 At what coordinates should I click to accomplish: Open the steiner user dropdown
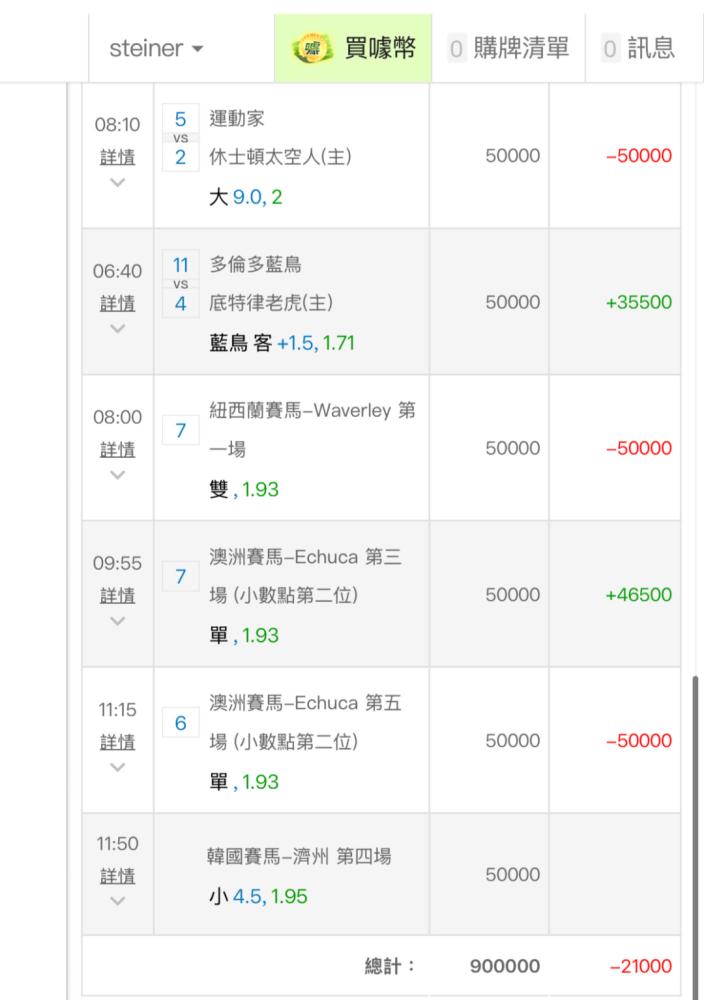(x=156, y=48)
